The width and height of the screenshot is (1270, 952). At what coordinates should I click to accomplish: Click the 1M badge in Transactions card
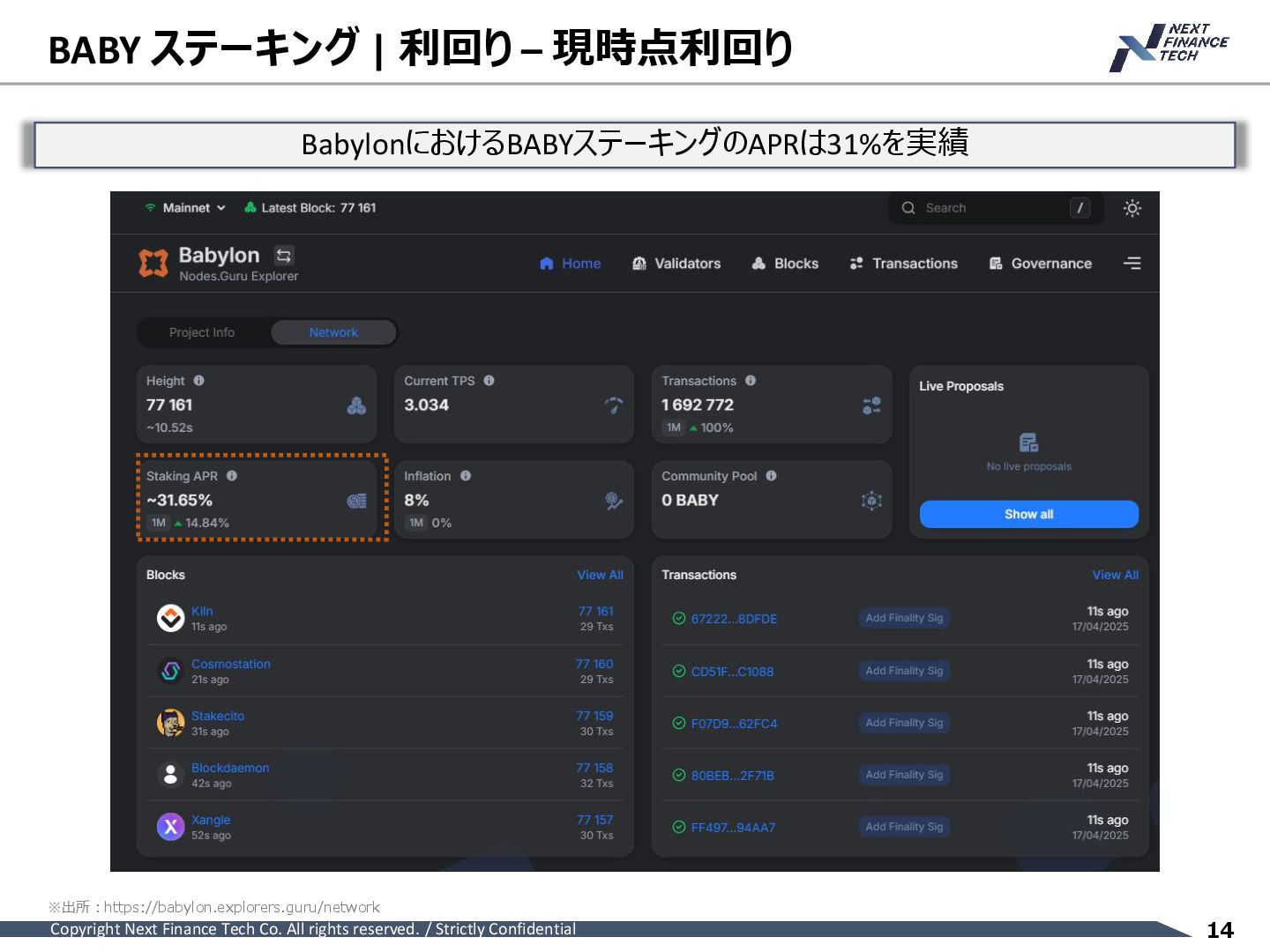pos(674,428)
